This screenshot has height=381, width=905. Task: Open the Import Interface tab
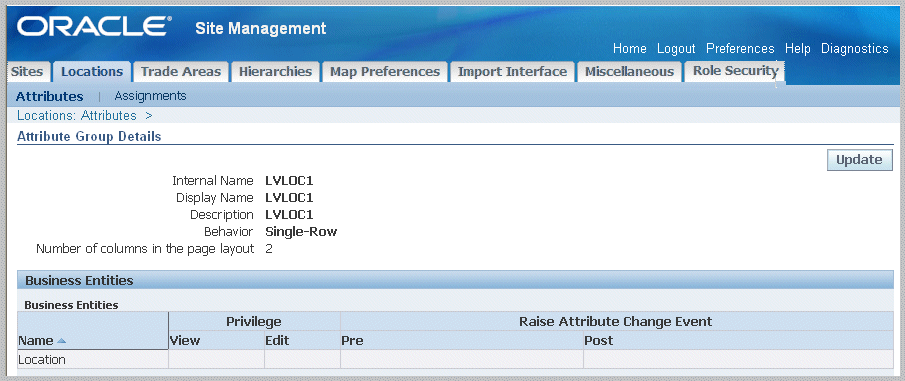click(512, 72)
